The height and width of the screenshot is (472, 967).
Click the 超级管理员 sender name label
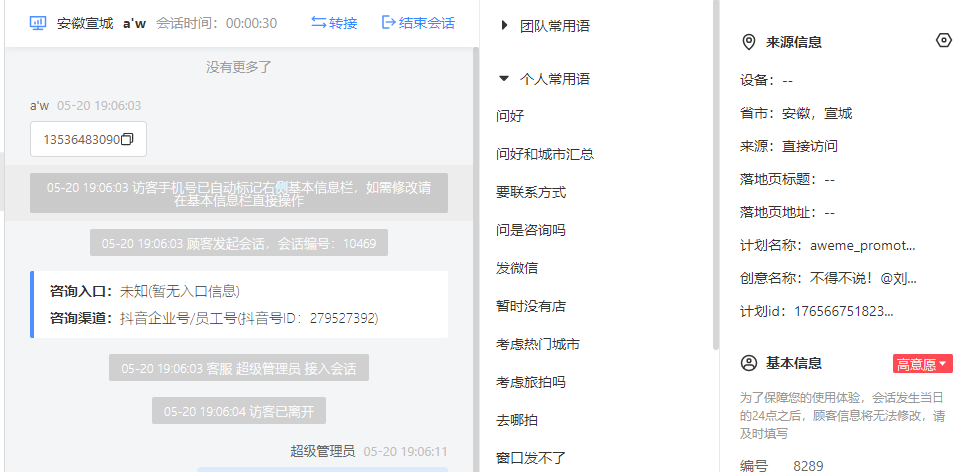click(323, 451)
